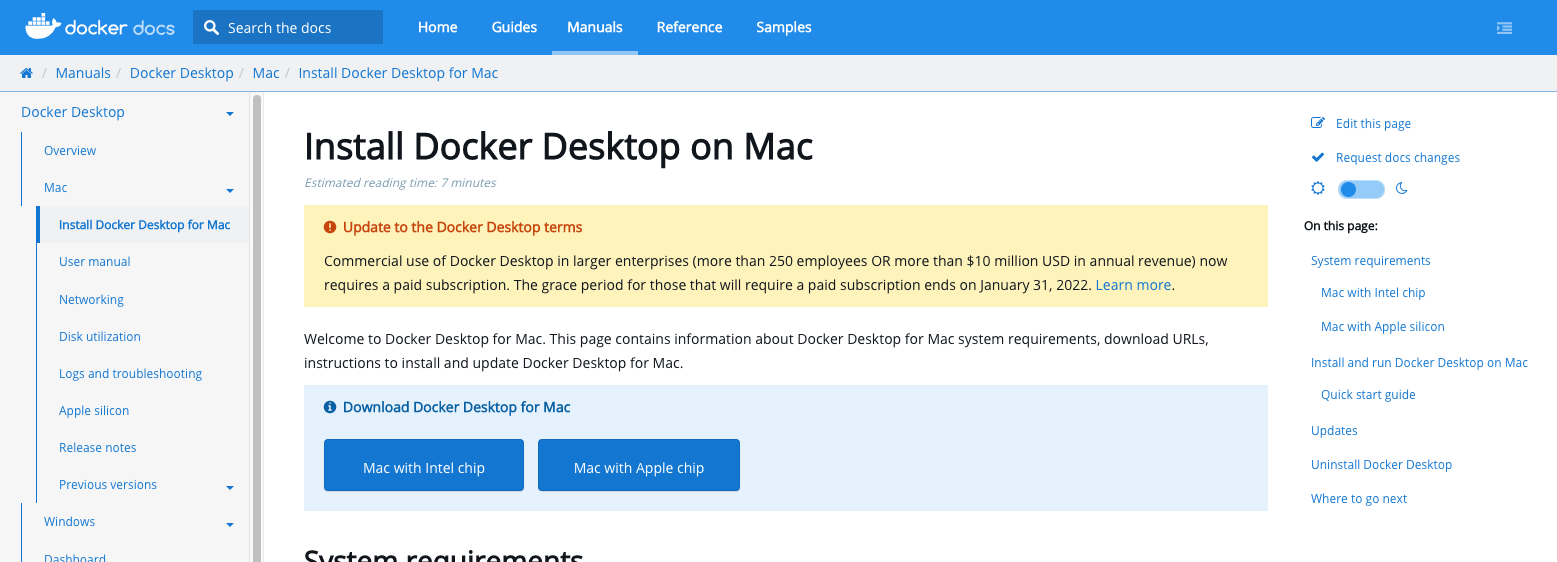Screen dimensions: 1557x562
Task: Jump to Install and run Docker Desktop on Mac
Action: point(1419,362)
